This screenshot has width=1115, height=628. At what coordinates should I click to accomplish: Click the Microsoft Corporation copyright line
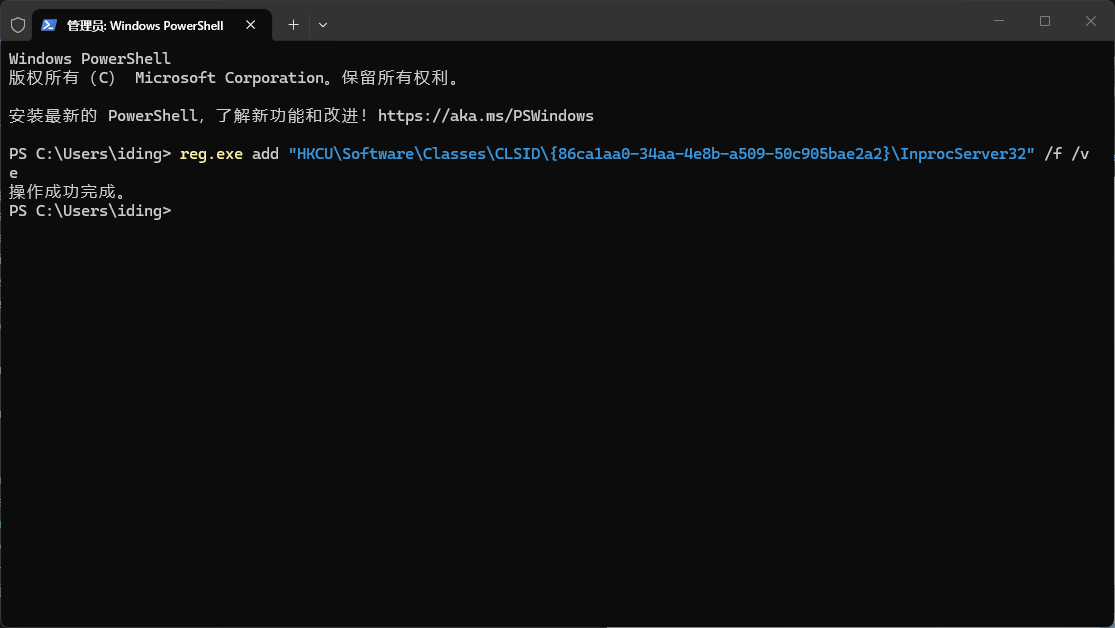coord(233,78)
